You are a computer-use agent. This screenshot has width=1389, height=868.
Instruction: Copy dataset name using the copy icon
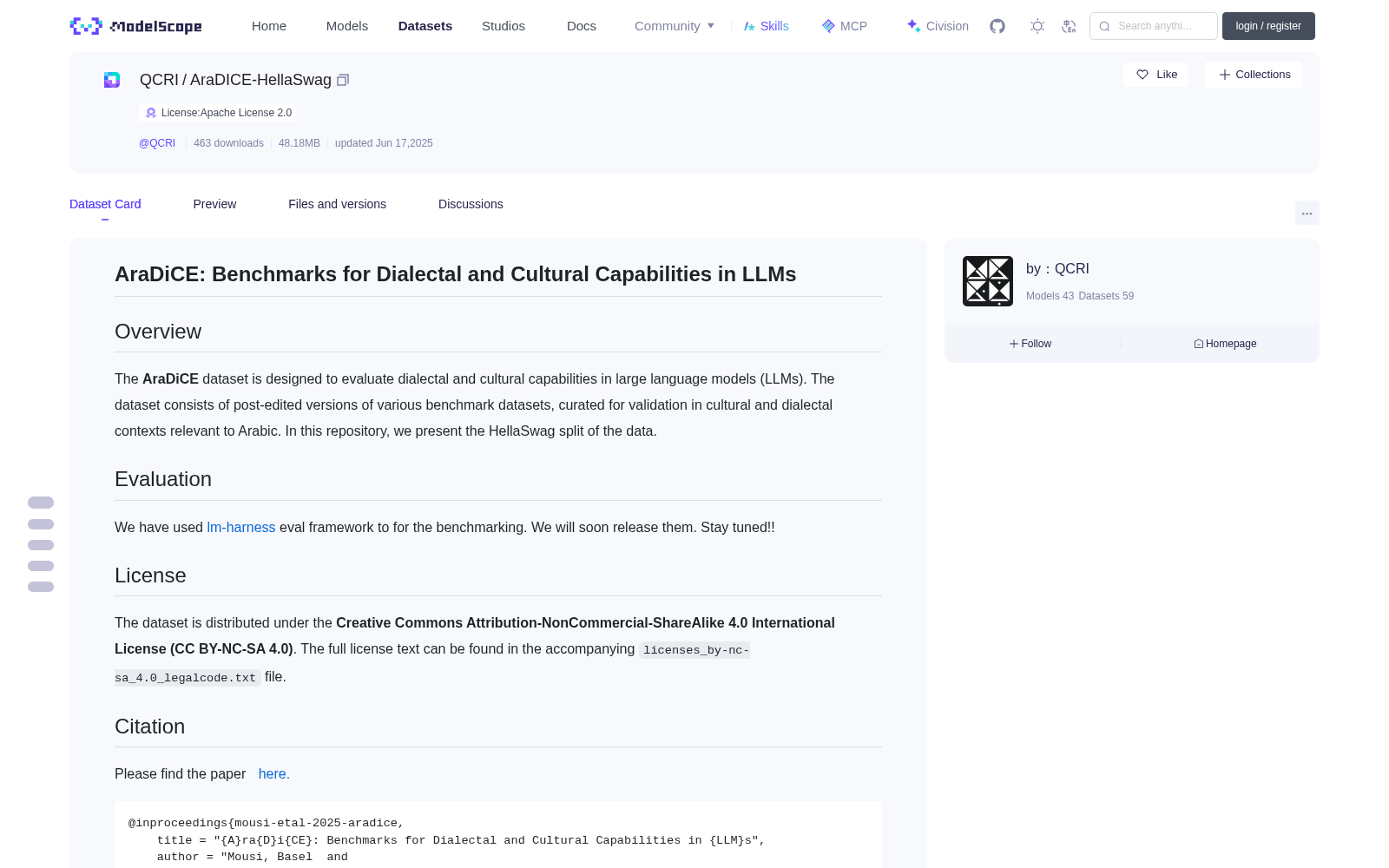point(343,80)
